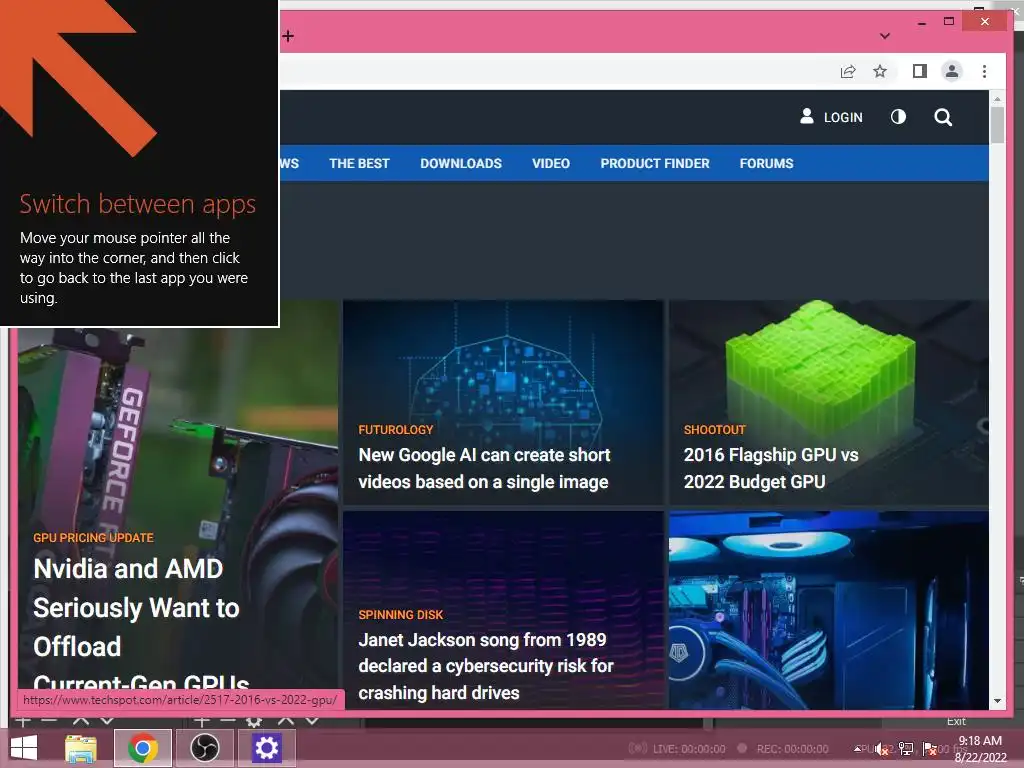The height and width of the screenshot is (768, 1024).
Task: Open File Explorer from the taskbar
Action: [x=81, y=748]
